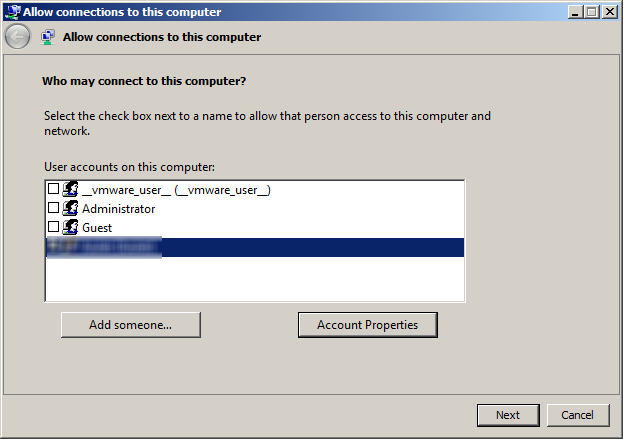Click the __vmware_user__ account user icon

click(70, 189)
